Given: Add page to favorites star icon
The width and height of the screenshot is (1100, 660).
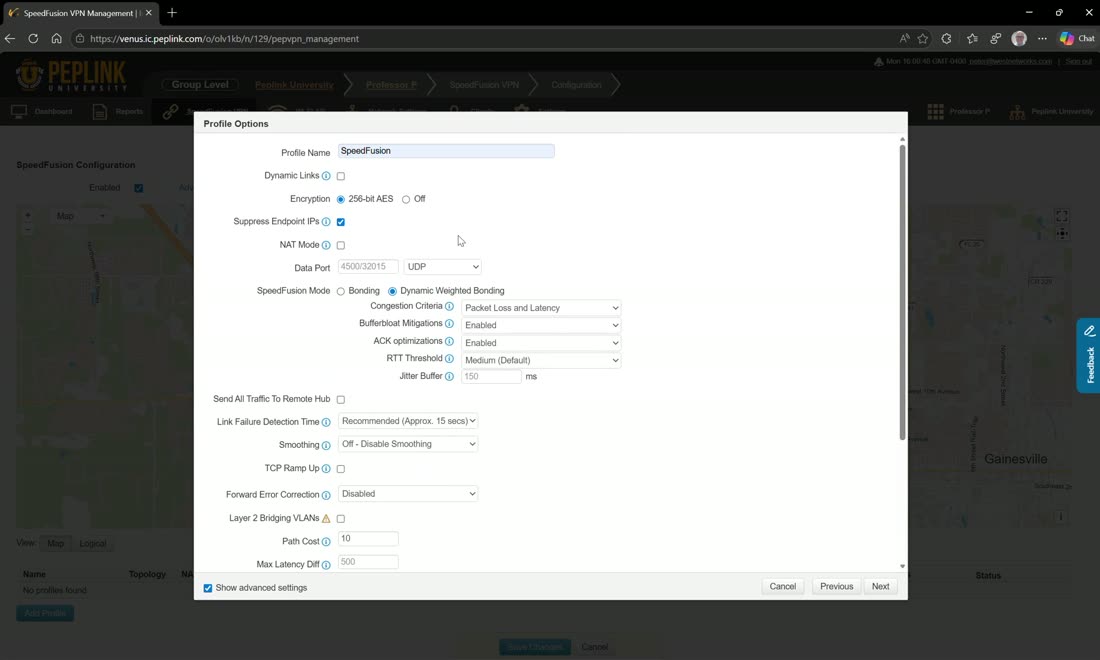Looking at the screenshot, I should pos(923,39).
